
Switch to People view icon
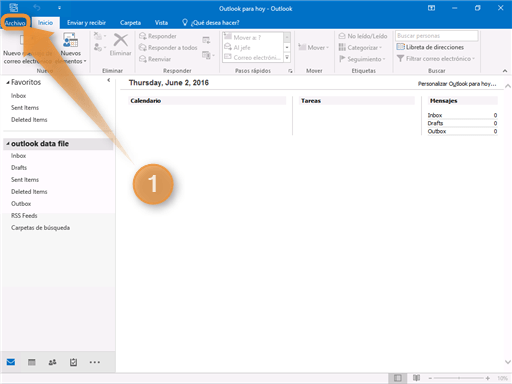(x=52, y=362)
